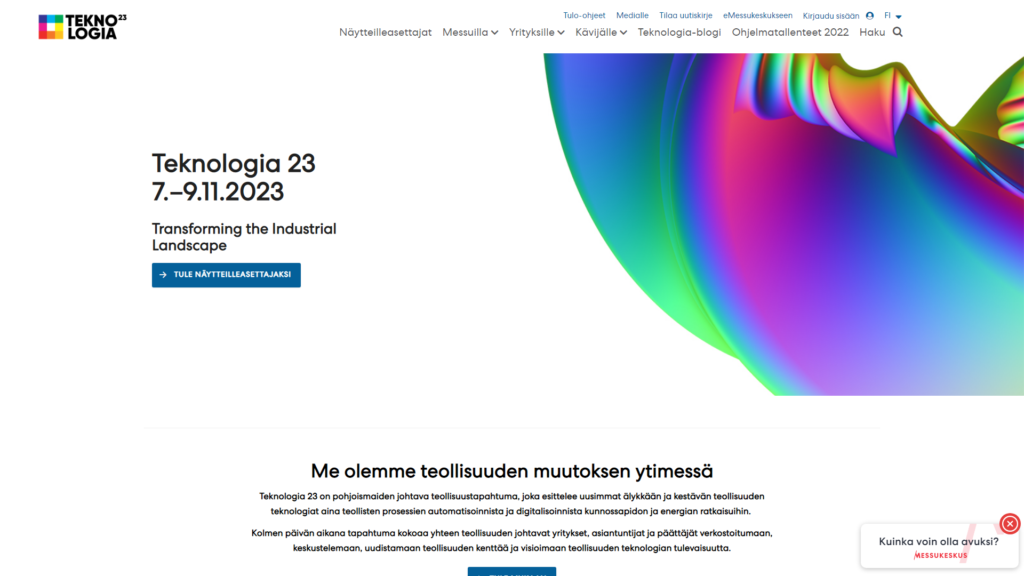Click Haku search label

point(872,32)
